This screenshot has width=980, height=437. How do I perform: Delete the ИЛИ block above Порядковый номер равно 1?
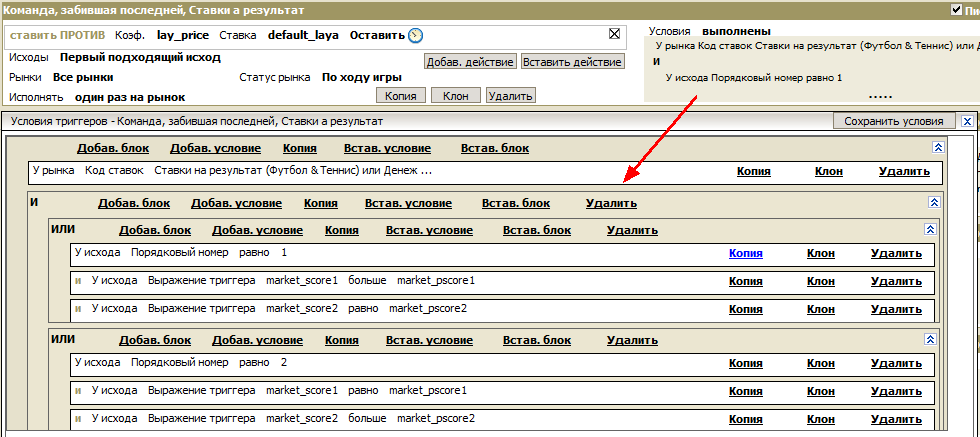click(632, 231)
